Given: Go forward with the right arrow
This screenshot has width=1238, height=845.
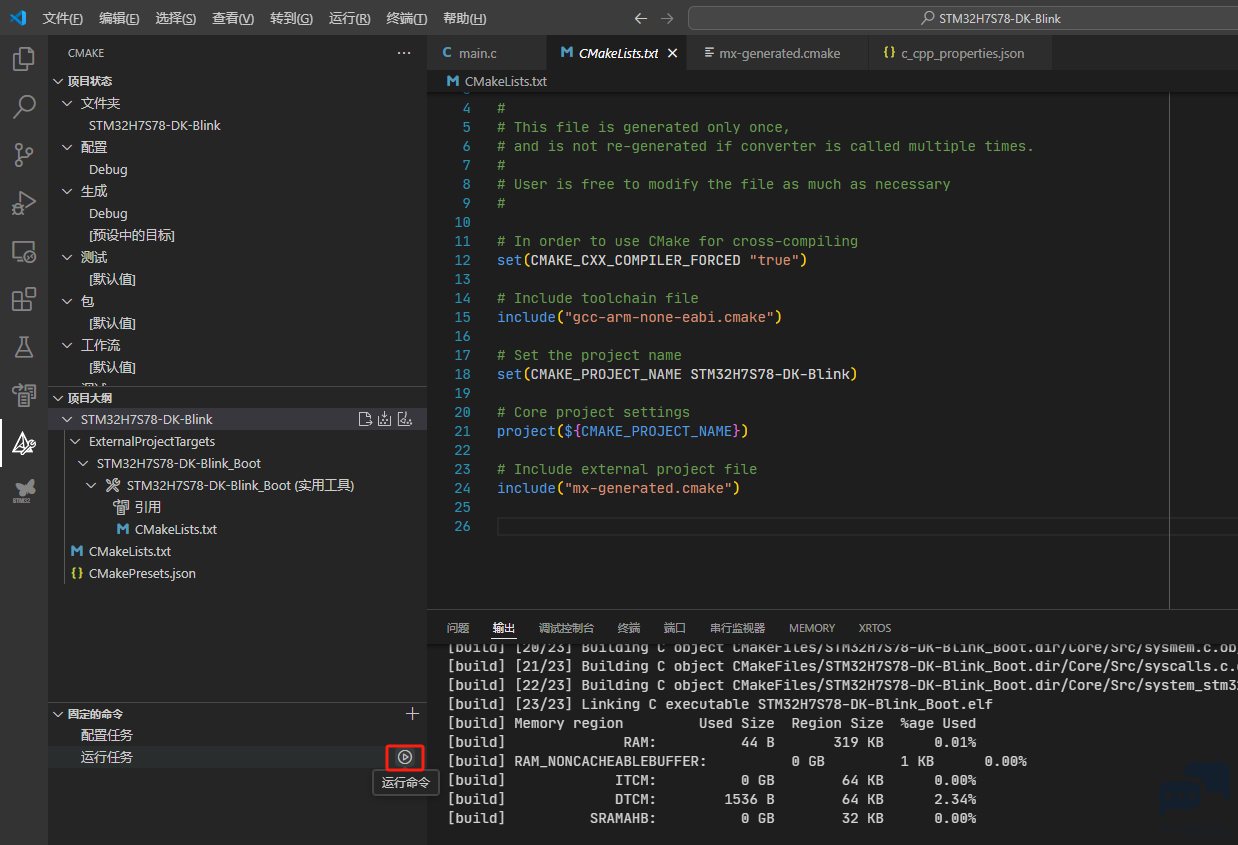Looking at the screenshot, I should [668, 18].
